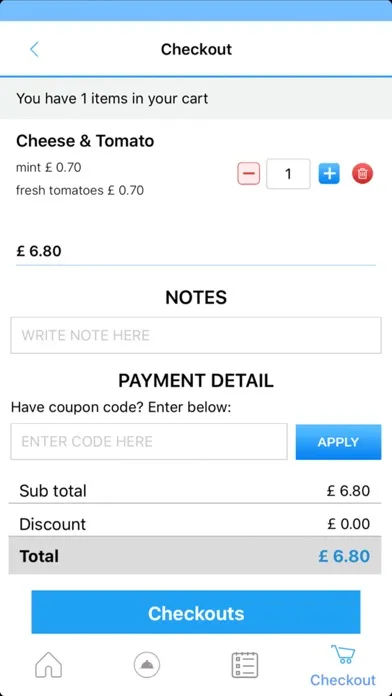Increase Cheese & Tomato quantity with plus

click(x=329, y=174)
